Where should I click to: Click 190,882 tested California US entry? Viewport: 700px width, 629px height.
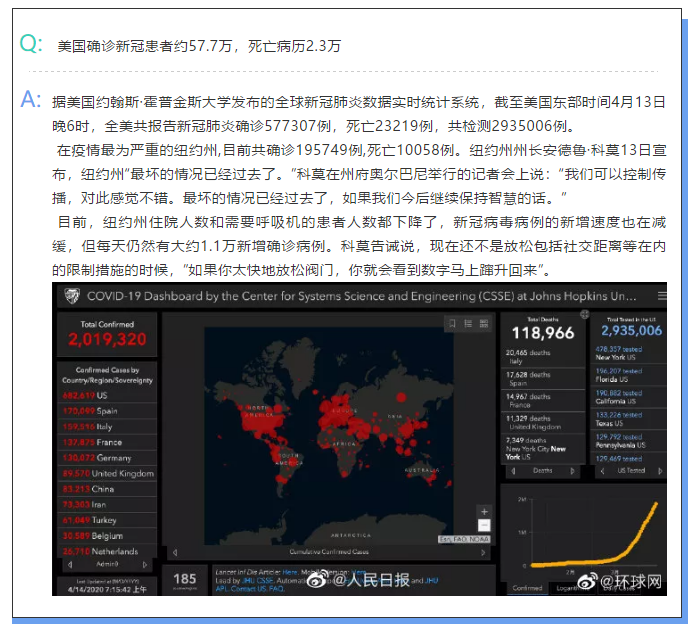point(629,397)
